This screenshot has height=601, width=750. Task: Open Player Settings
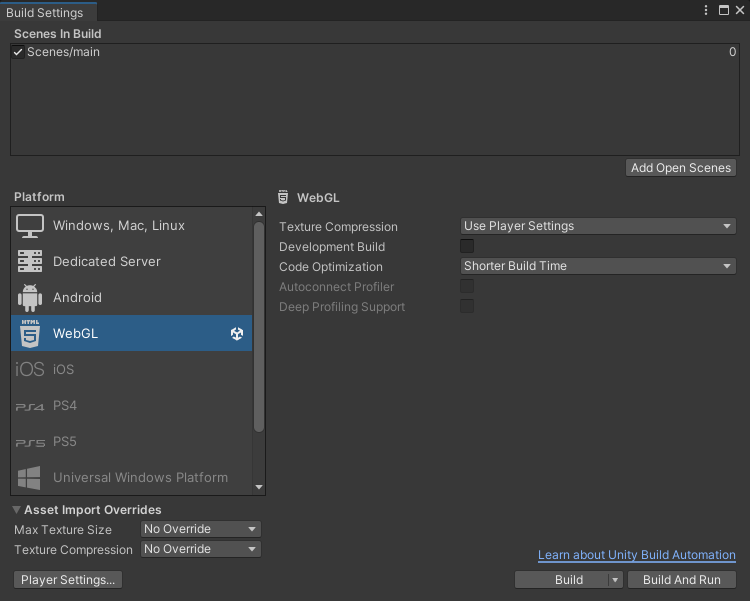coord(68,580)
